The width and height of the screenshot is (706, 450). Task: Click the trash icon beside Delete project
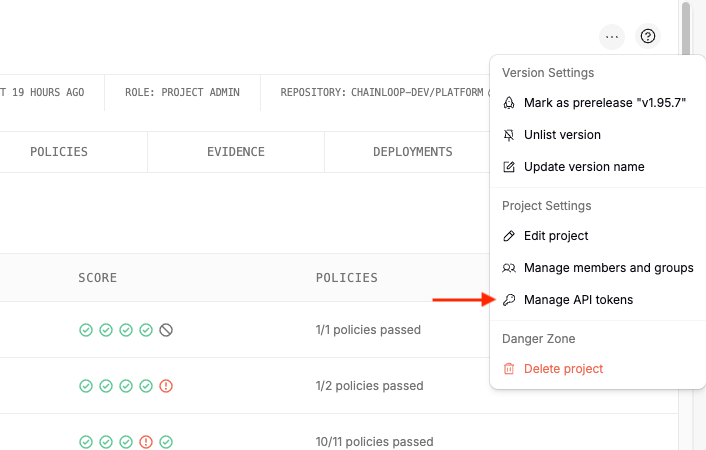click(509, 369)
